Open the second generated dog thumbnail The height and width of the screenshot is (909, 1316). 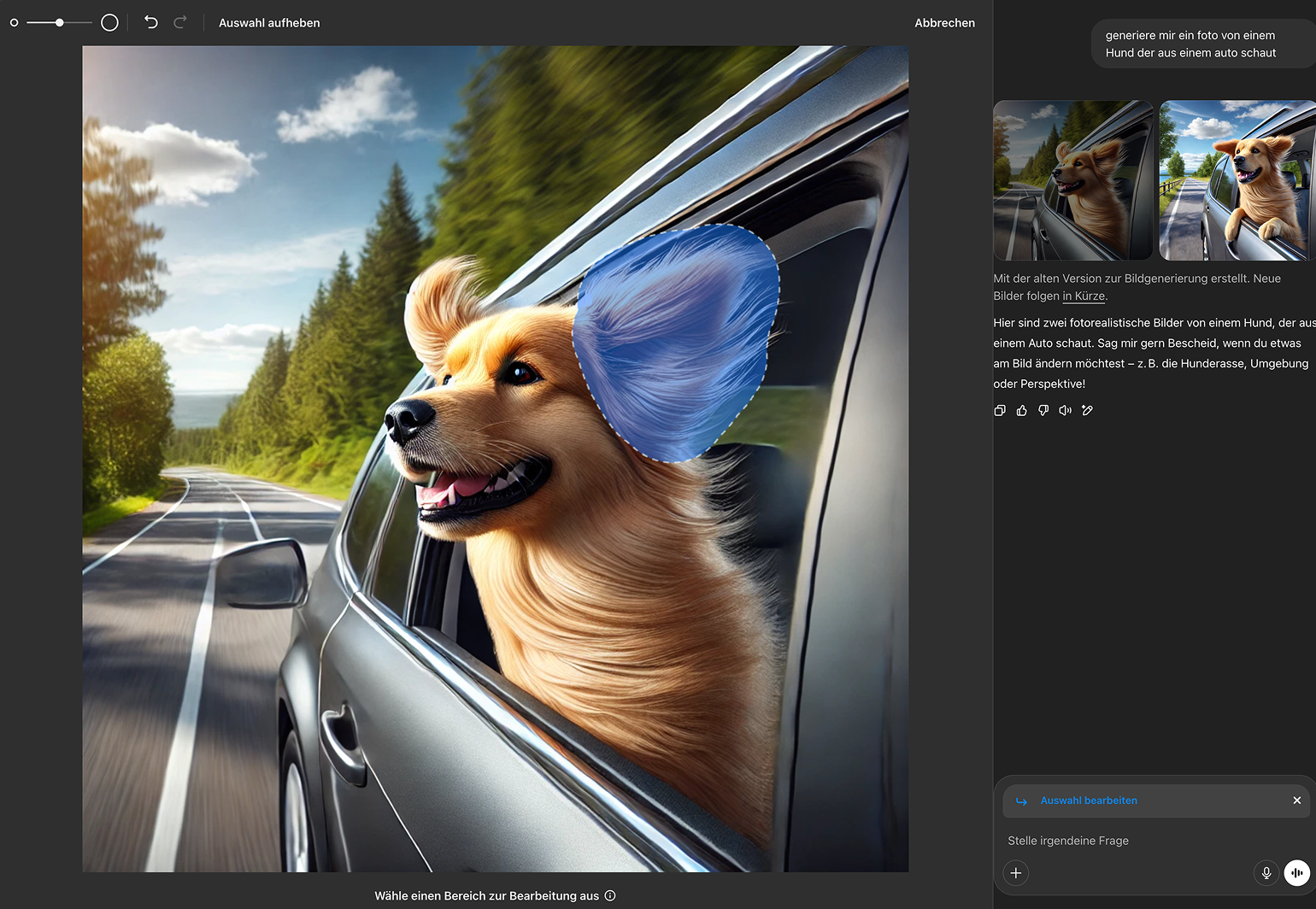pyautogui.click(x=1237, y=180)
